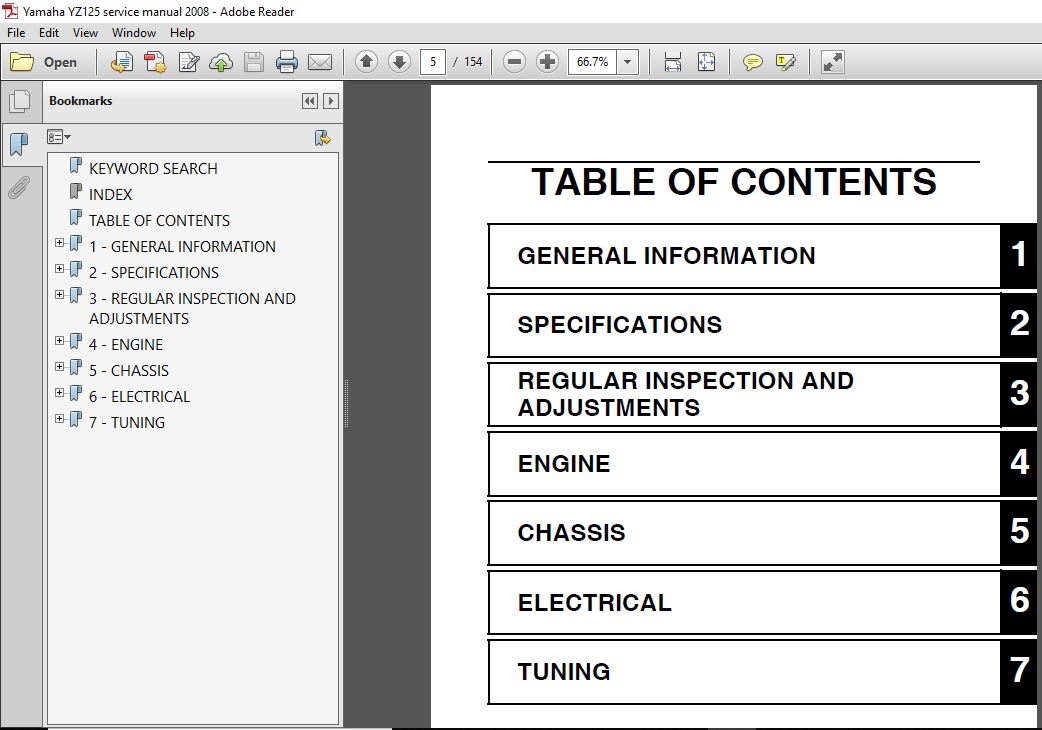Click the convert PDF toolbar icon
The height and width of the screenshot is (730, 1042).
155,62
